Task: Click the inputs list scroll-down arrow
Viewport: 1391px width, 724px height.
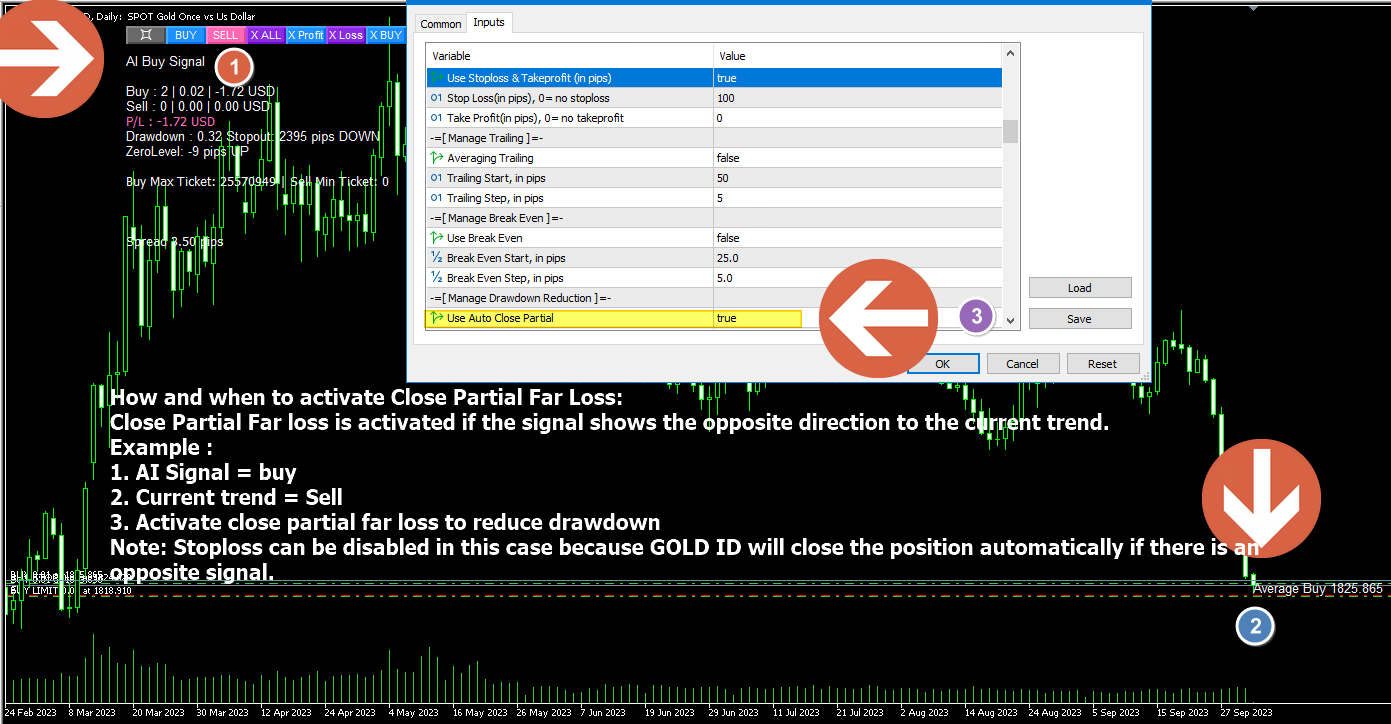Action: click(1010, 320)
